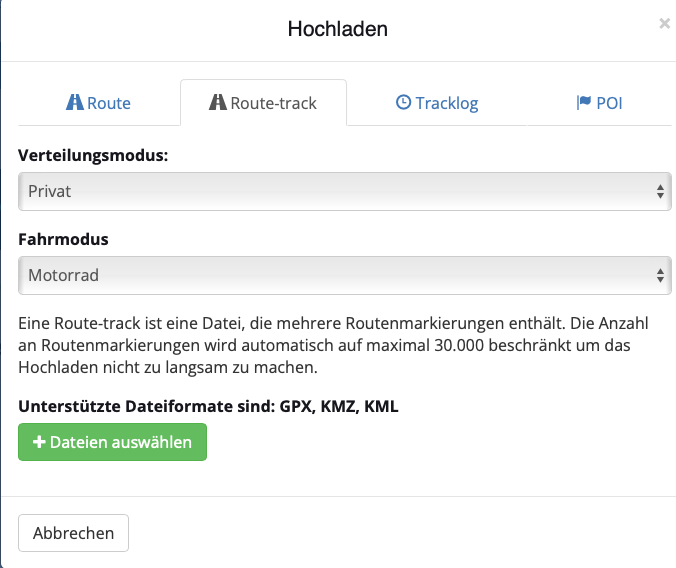Switch to the Route tab

pyautogui.click(x=108, y=103)
